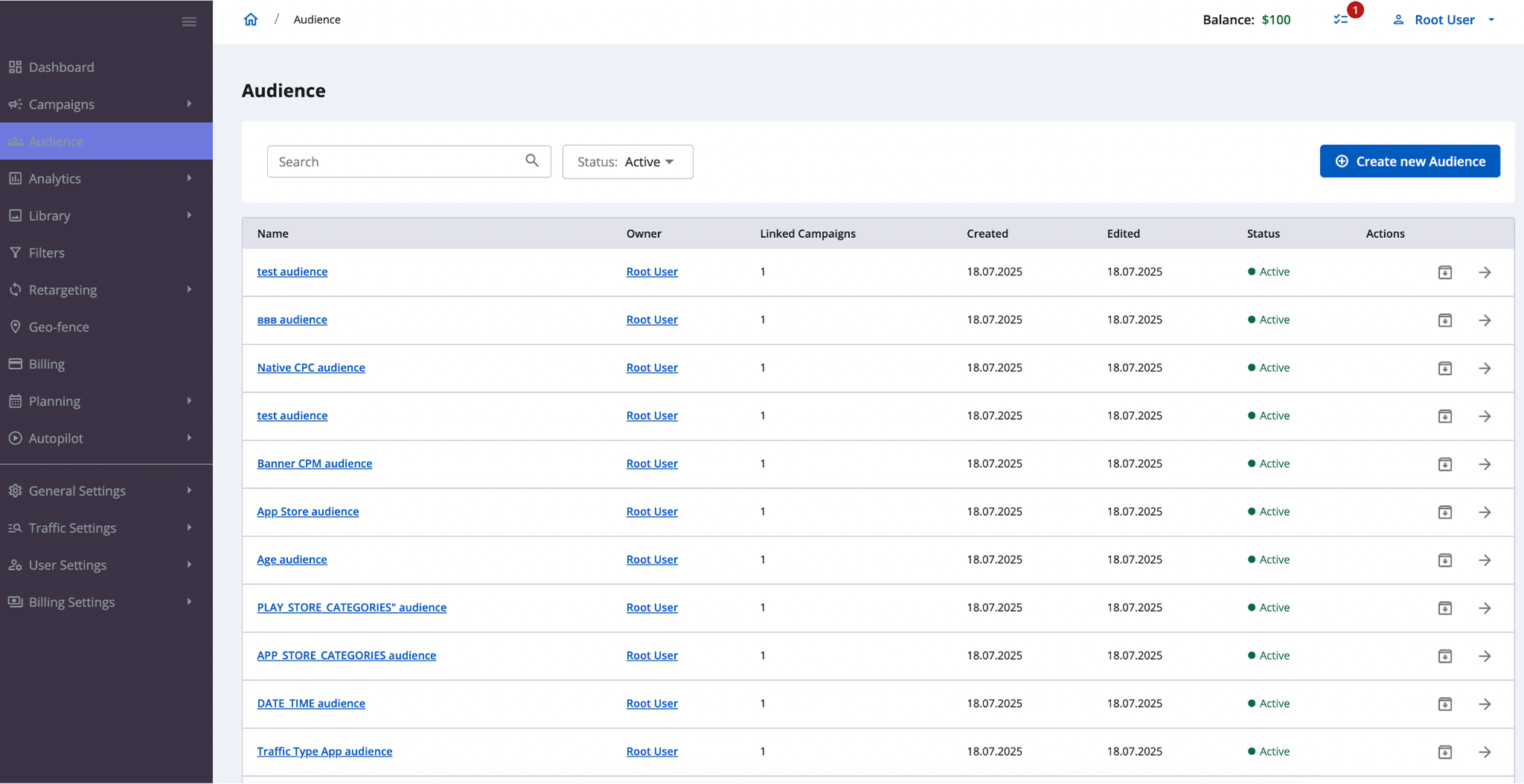Open Traffic Settings in the sidebar
The height and width of the screenshot is (784, 1524).
click(x=106, y=527)
